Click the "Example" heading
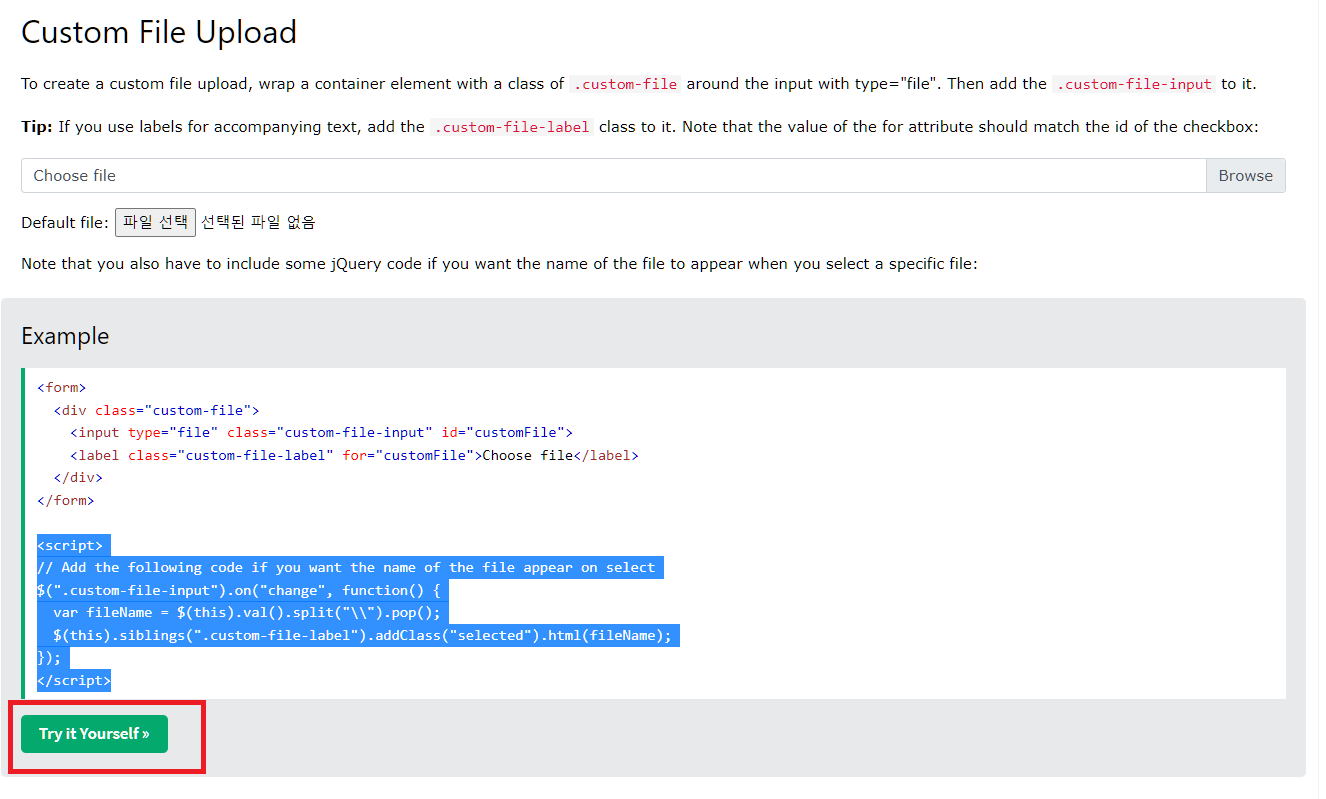The image size is (1326, 799). [65, 336]
